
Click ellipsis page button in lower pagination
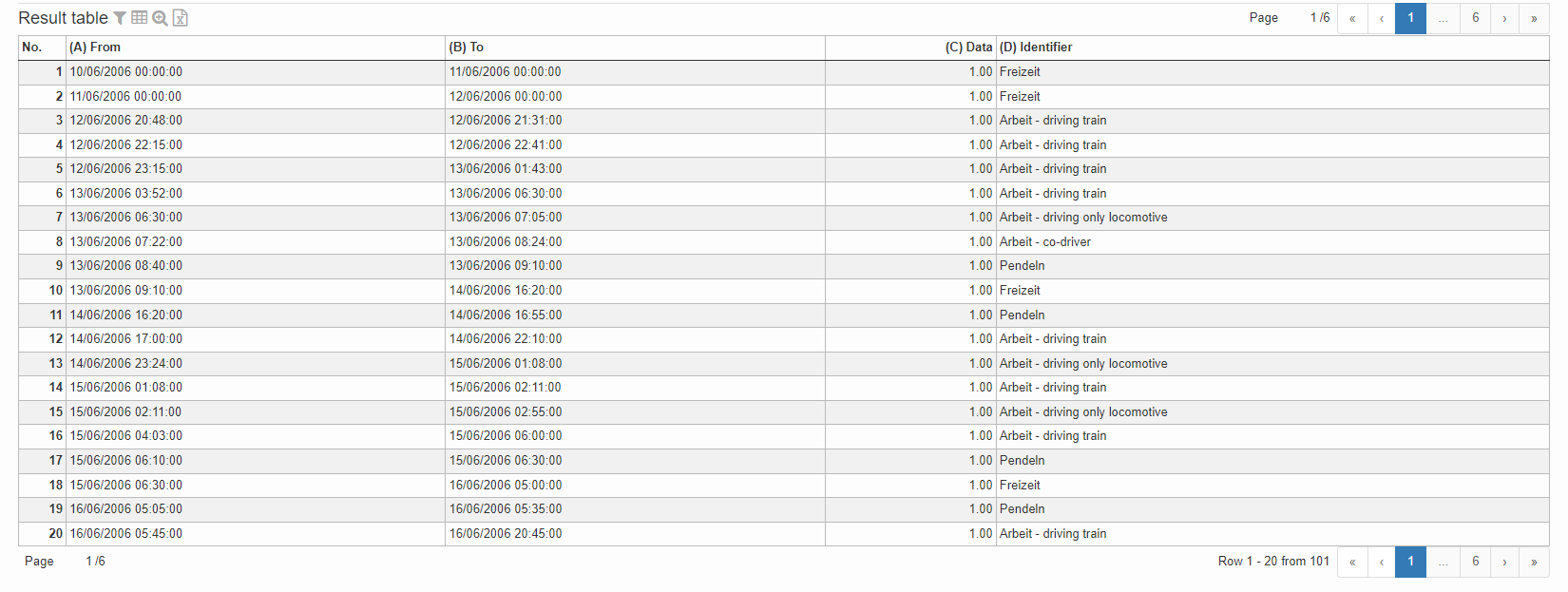(1443, 562)
